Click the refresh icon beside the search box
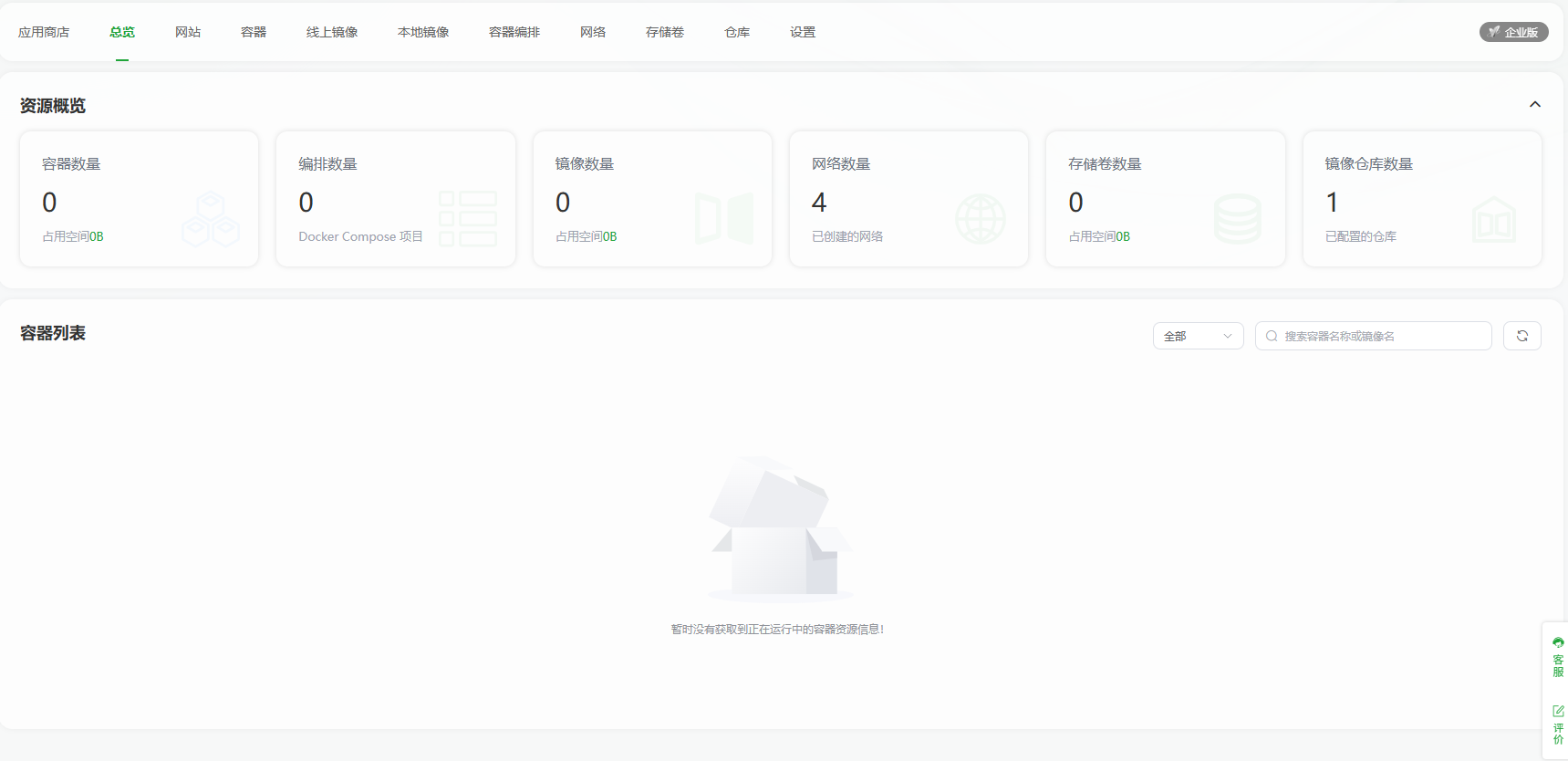This screenshot has height=761, width=1568. point(1521,336)
